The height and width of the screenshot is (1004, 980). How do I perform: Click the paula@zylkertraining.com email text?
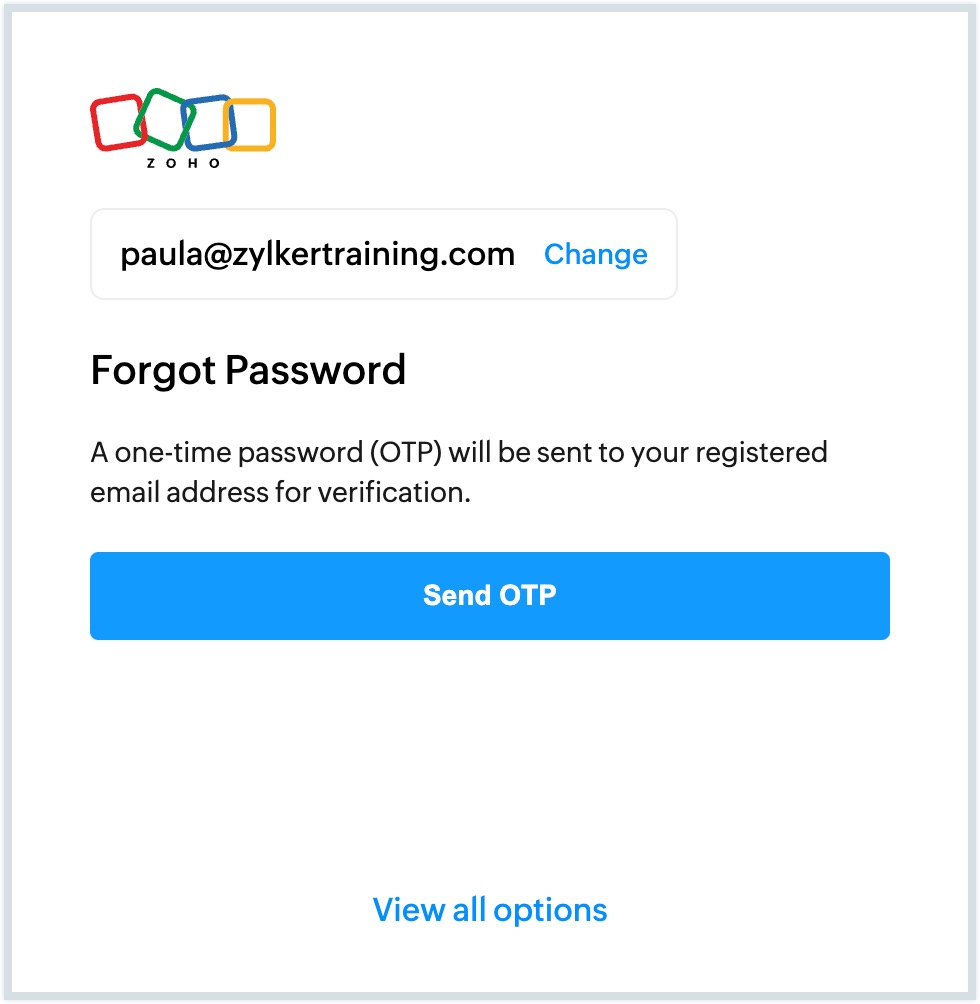point(317,254)
